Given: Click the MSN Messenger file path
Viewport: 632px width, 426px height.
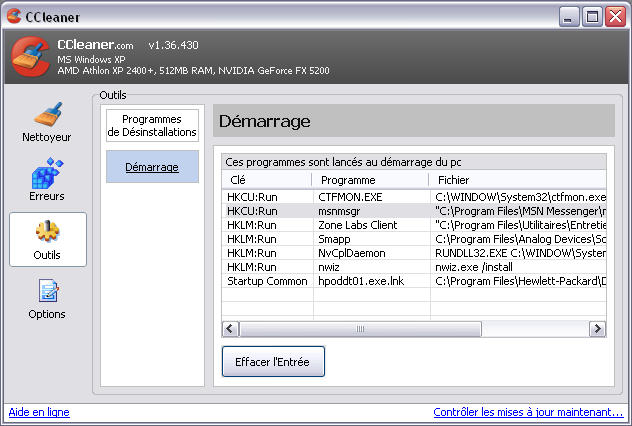Looking at the screenshot, I should (x=520, y=211).
